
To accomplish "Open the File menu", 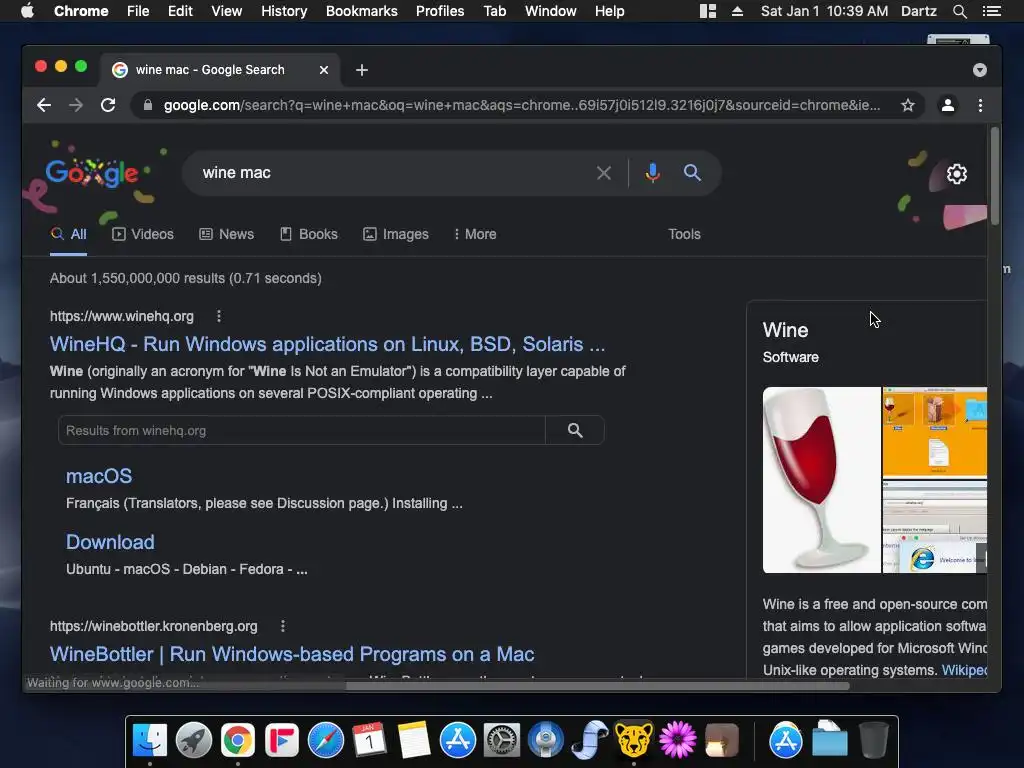I will pos(138,11).
